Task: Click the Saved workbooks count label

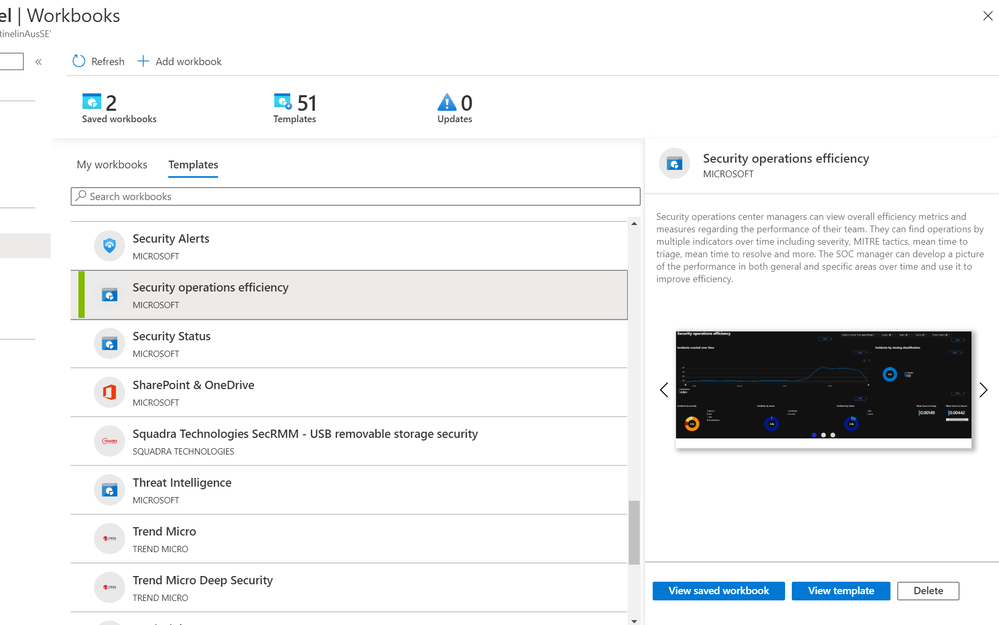Action: tap(119, 119)
